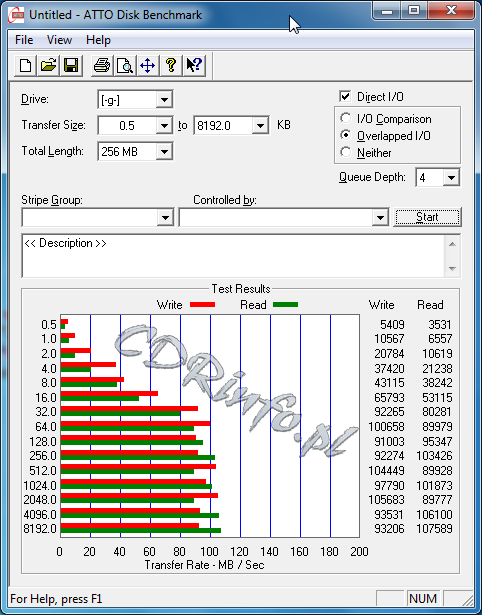Click the read value 107589
Image resolution: width=482 pixels, height=615 pixels.
point(434,529)
